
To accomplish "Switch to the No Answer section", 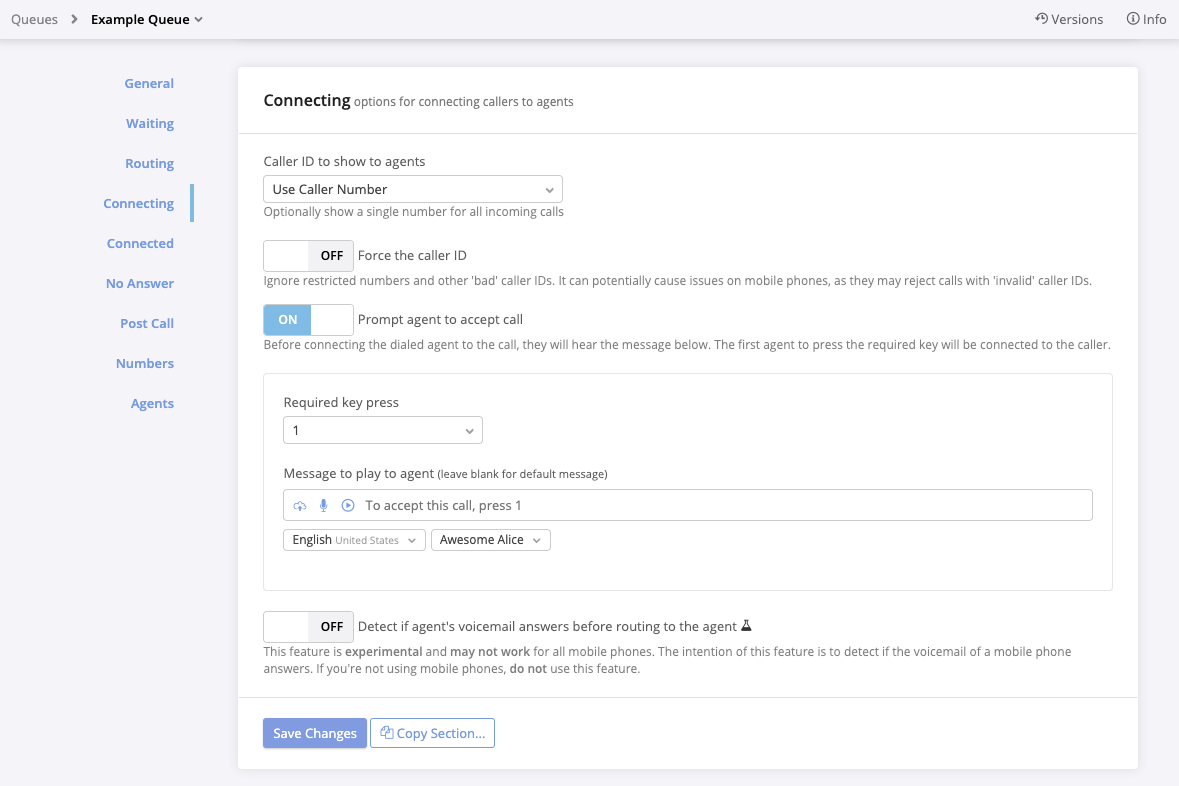I will click(x=140, y=284).
